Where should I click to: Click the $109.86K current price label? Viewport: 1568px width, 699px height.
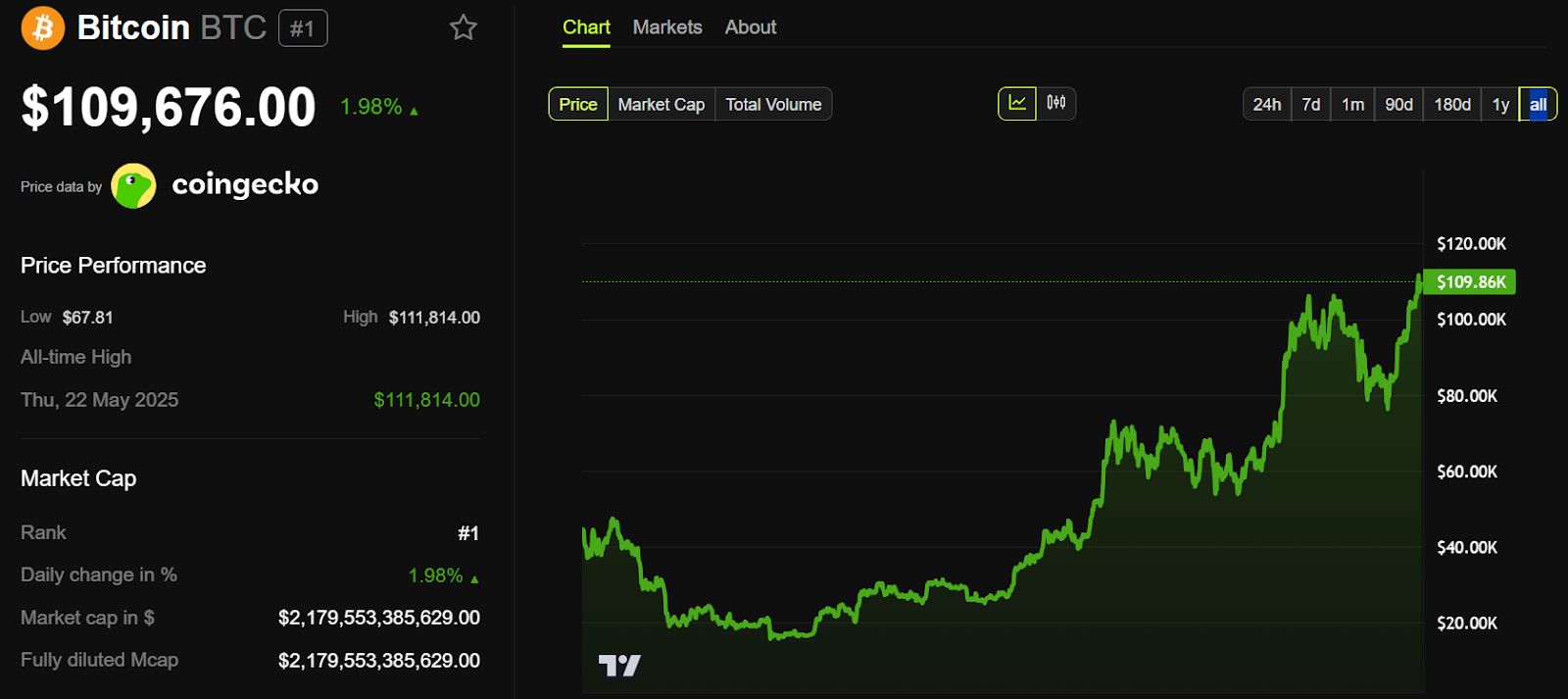(1470, 282)
